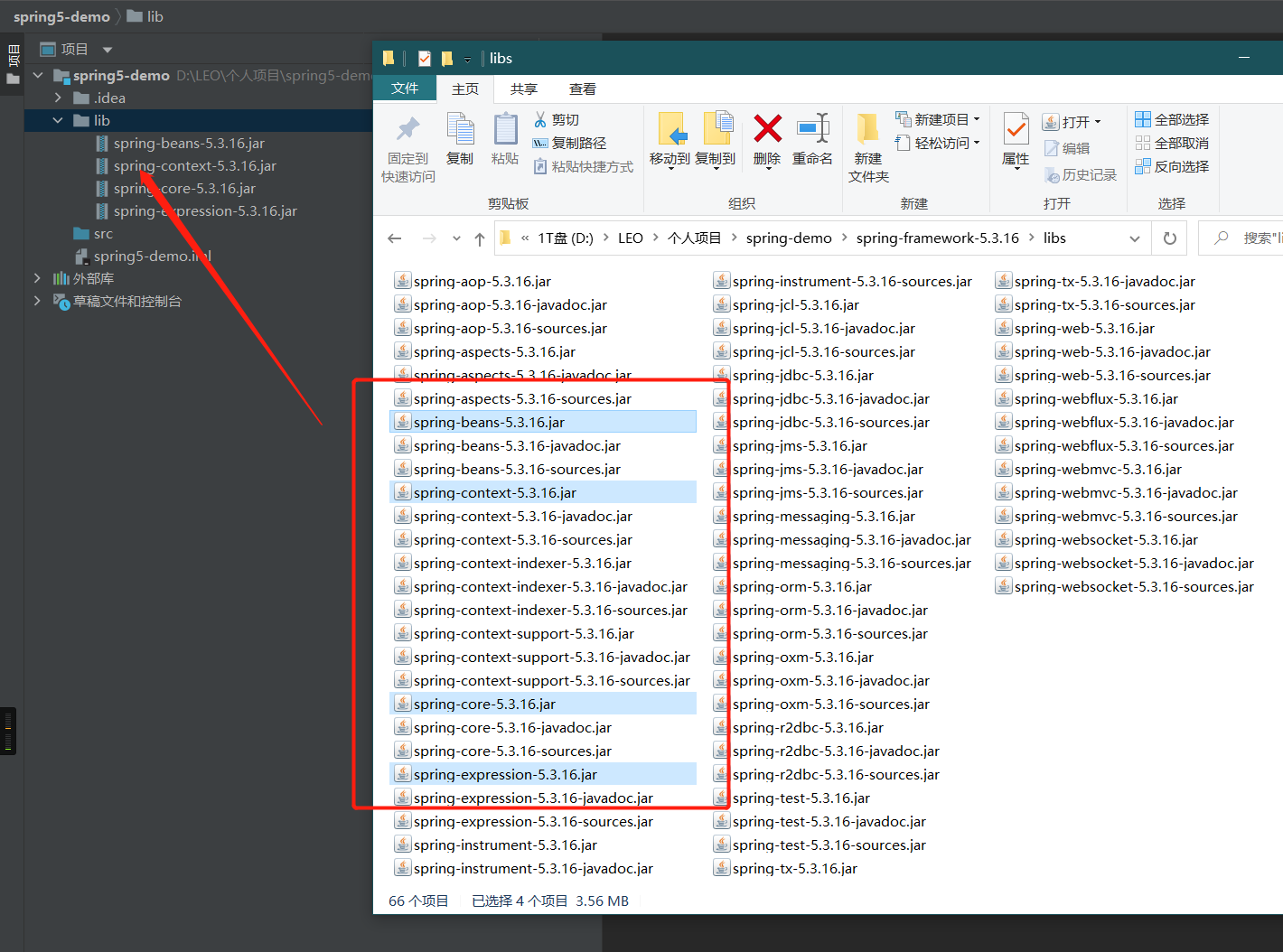Select spring-context-5.3.16.jar in project tree

[194, 166]
